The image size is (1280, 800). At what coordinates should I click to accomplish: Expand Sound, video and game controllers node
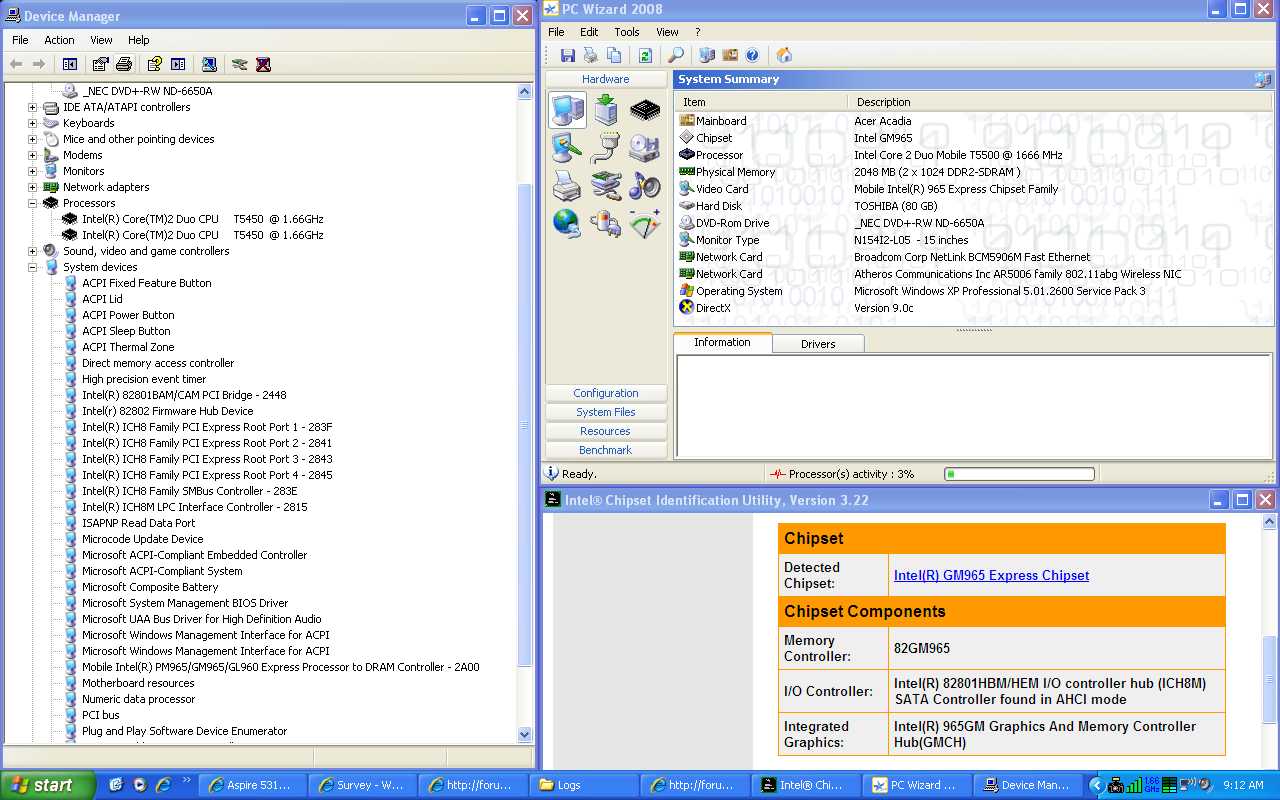[33, 251]
